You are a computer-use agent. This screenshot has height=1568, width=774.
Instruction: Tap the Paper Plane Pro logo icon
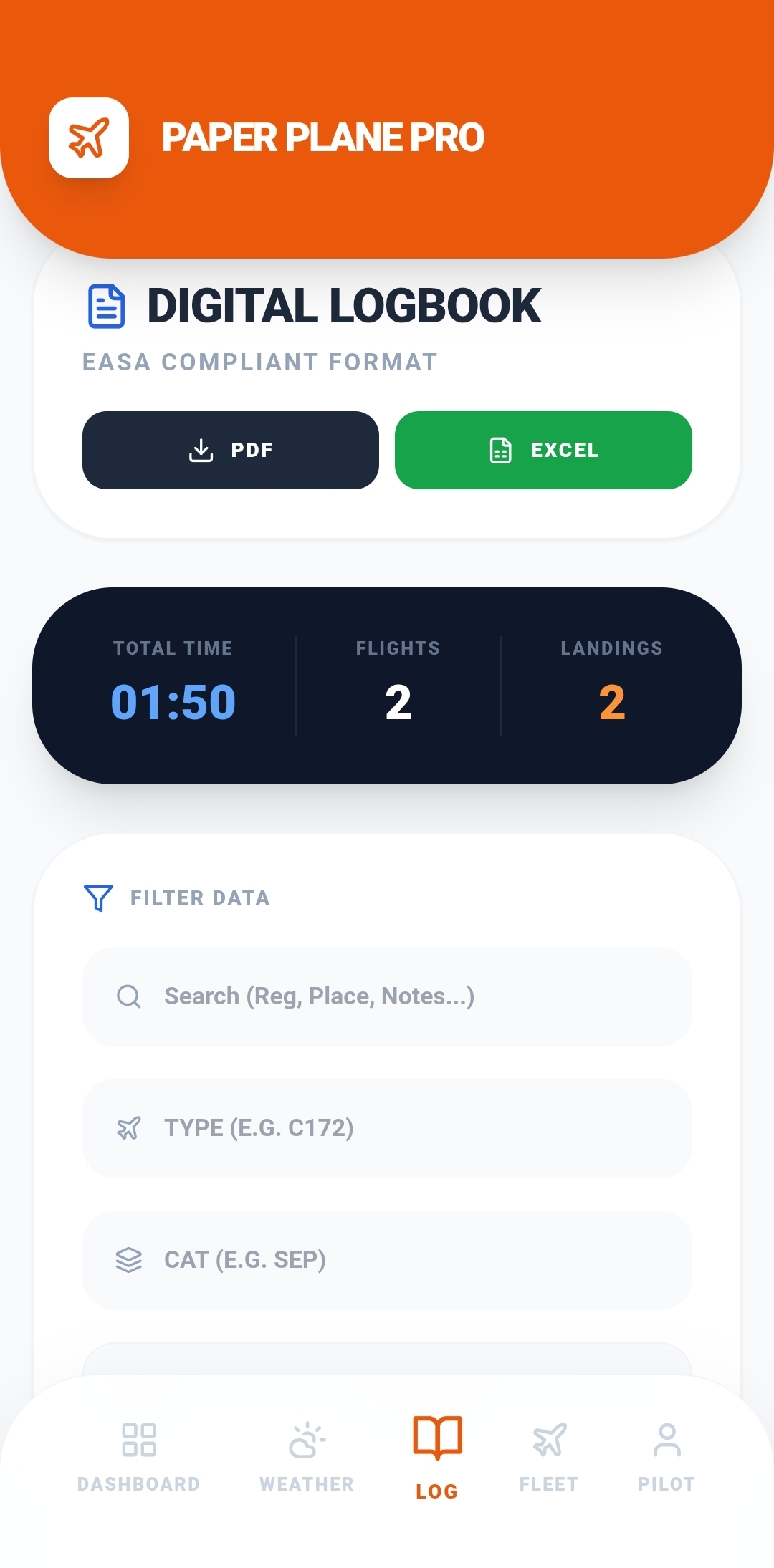click(x=89, y=138)
